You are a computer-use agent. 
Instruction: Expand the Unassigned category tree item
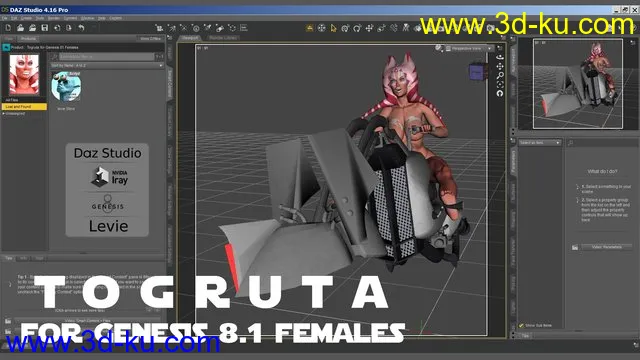[4, 113]
